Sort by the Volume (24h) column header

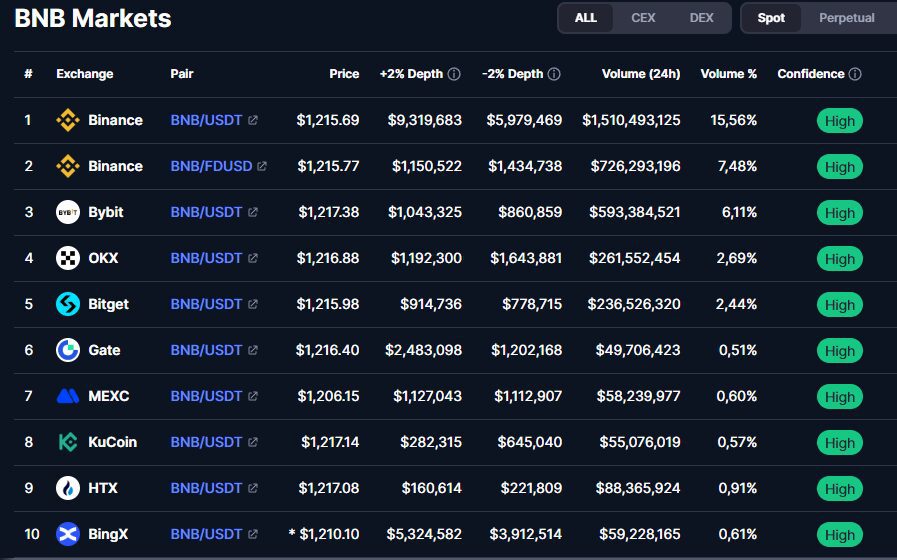(641, 74)
